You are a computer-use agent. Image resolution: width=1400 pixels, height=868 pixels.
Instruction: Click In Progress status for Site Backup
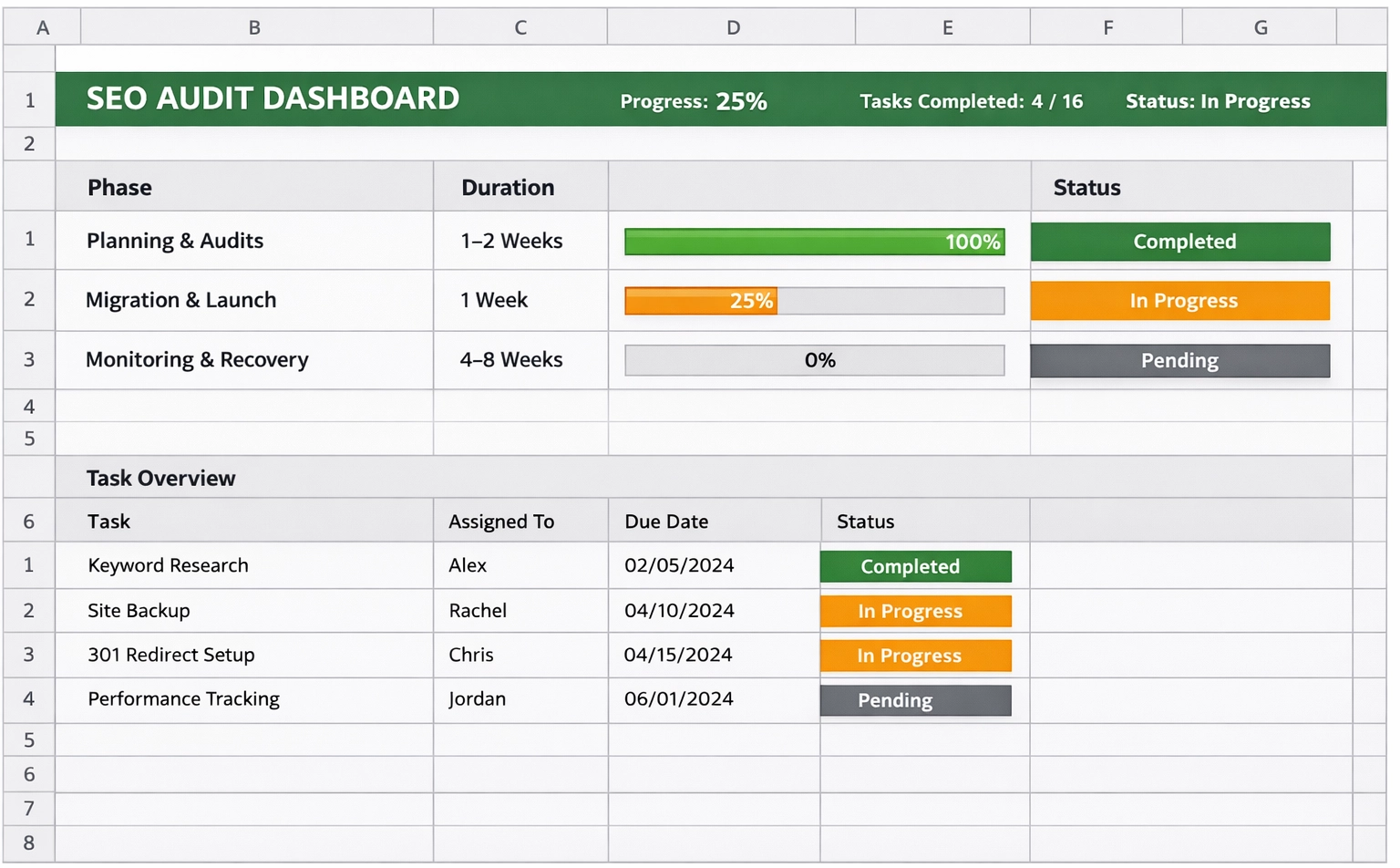pyautogui.click(x=915, y=611)
